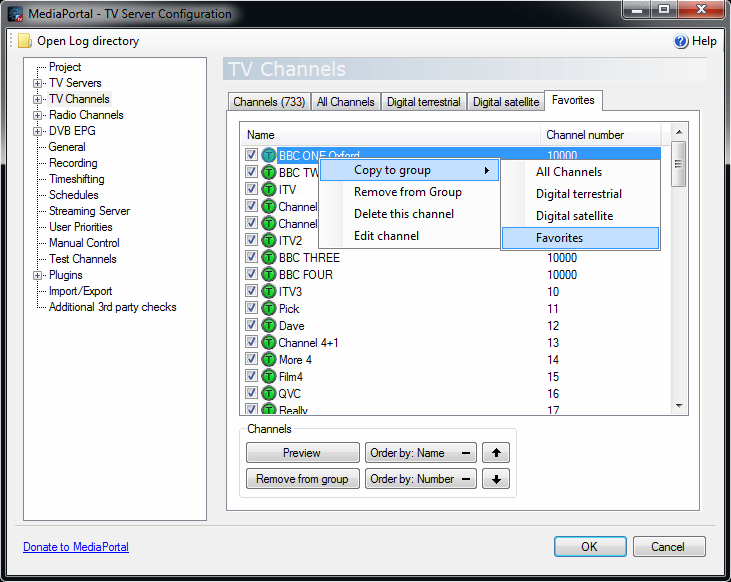Select Recording in the settings tree
Screen dimensions: 731x582
(73, 163)
